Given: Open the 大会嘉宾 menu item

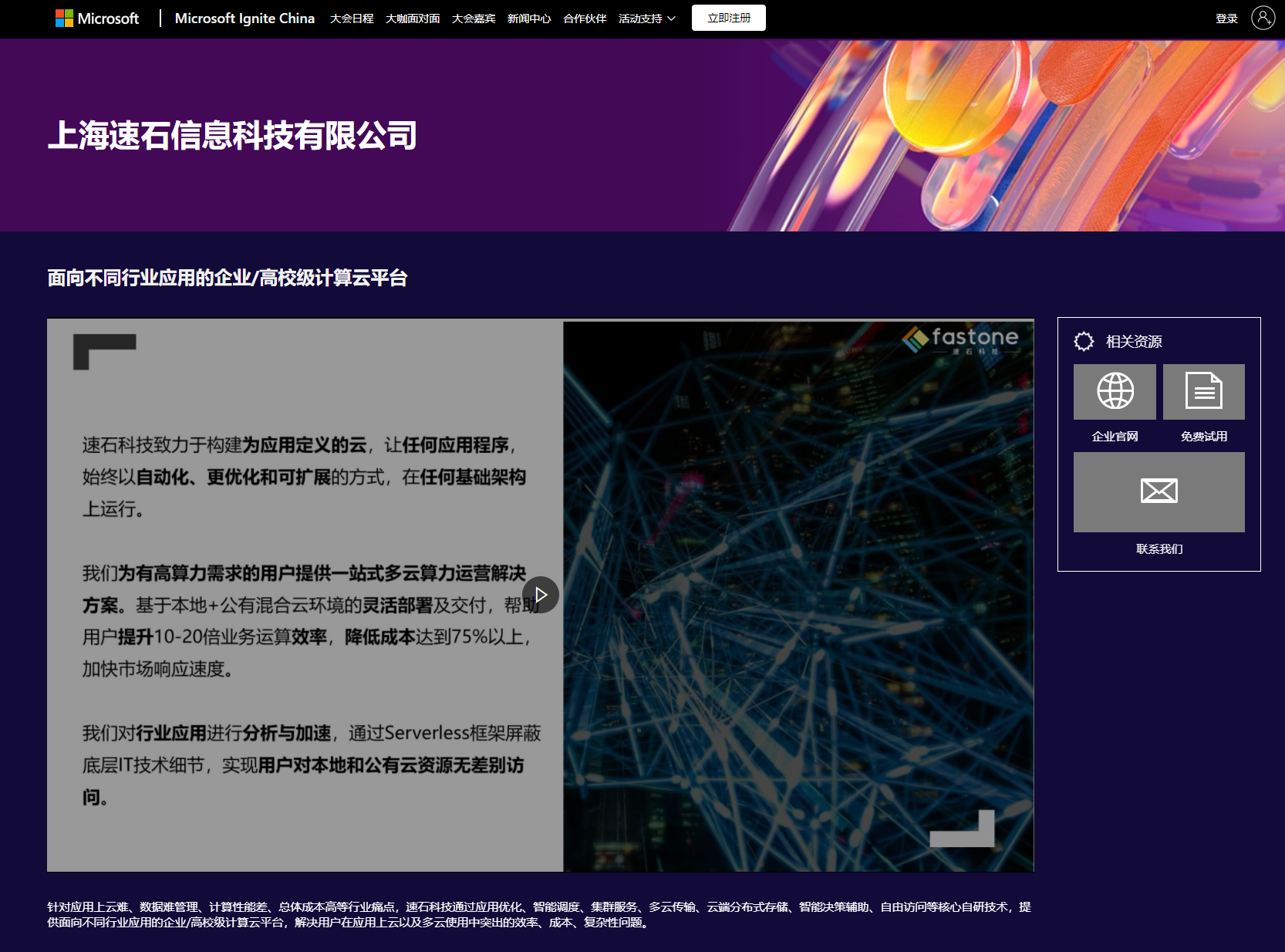Looking at the screenshot, I should click(474, 19).
